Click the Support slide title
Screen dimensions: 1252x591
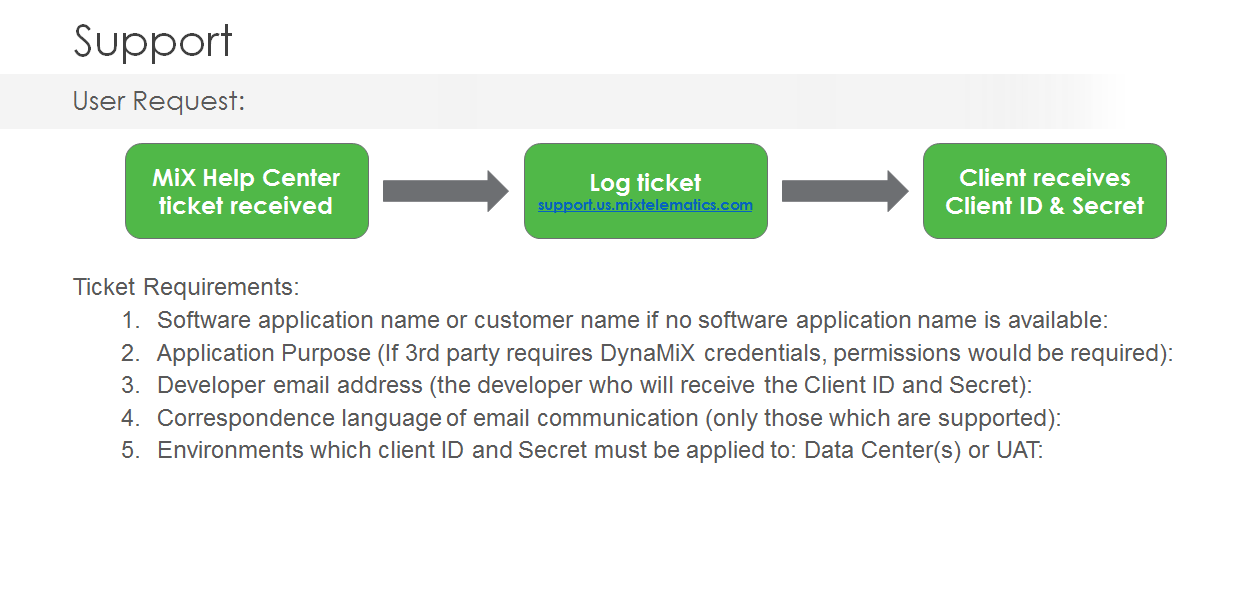[153, 41]
